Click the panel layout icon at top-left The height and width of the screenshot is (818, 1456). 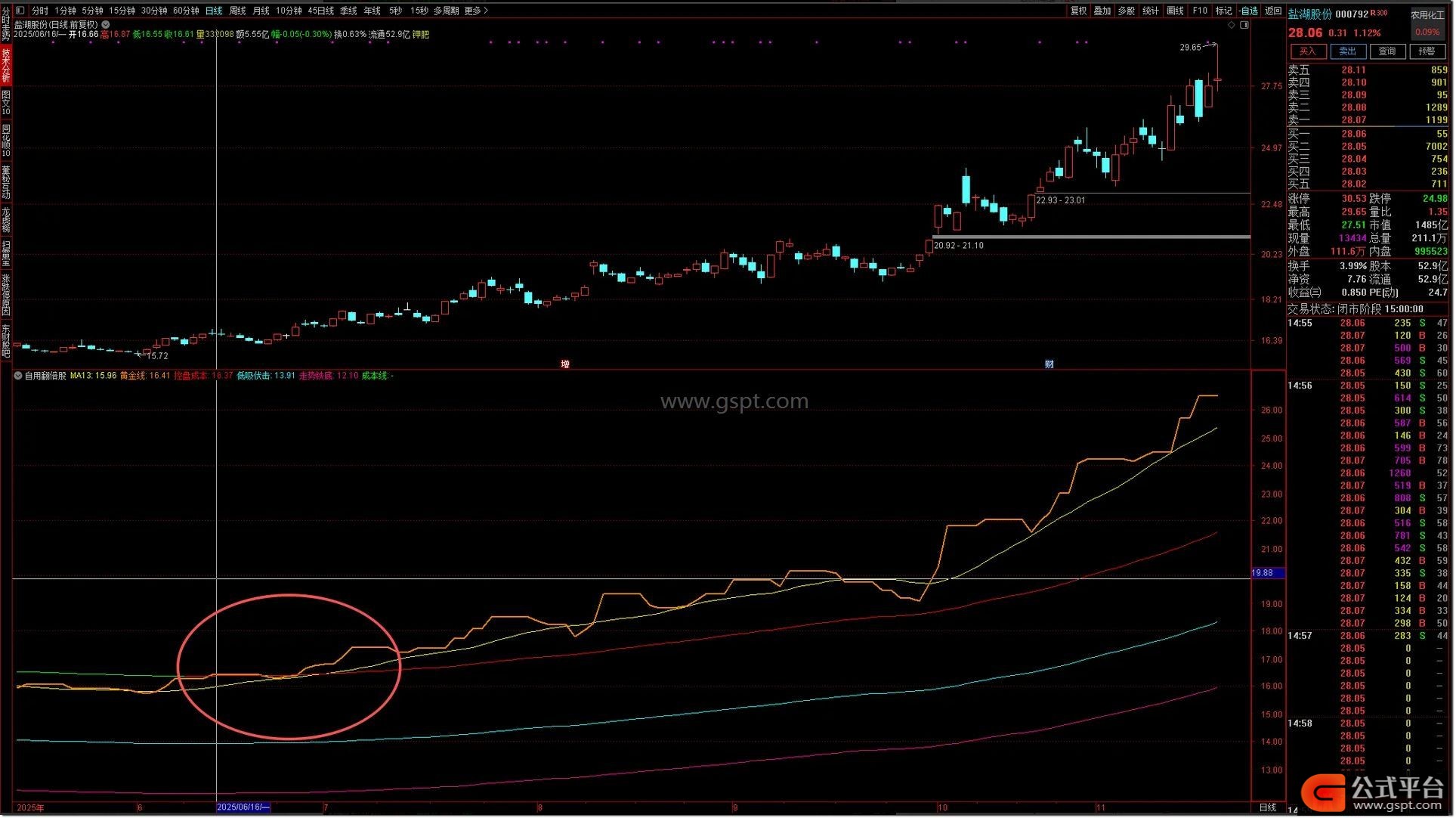point(20,11)
